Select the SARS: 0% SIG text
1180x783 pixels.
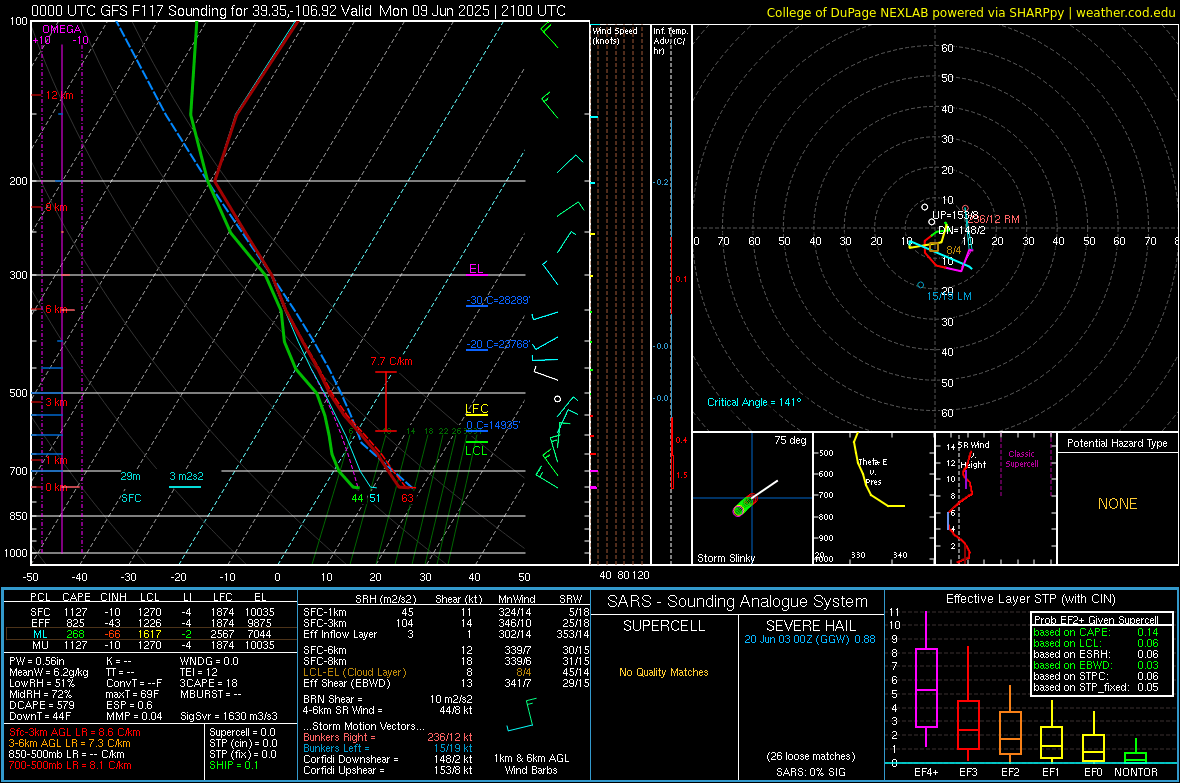pos(810,772)
